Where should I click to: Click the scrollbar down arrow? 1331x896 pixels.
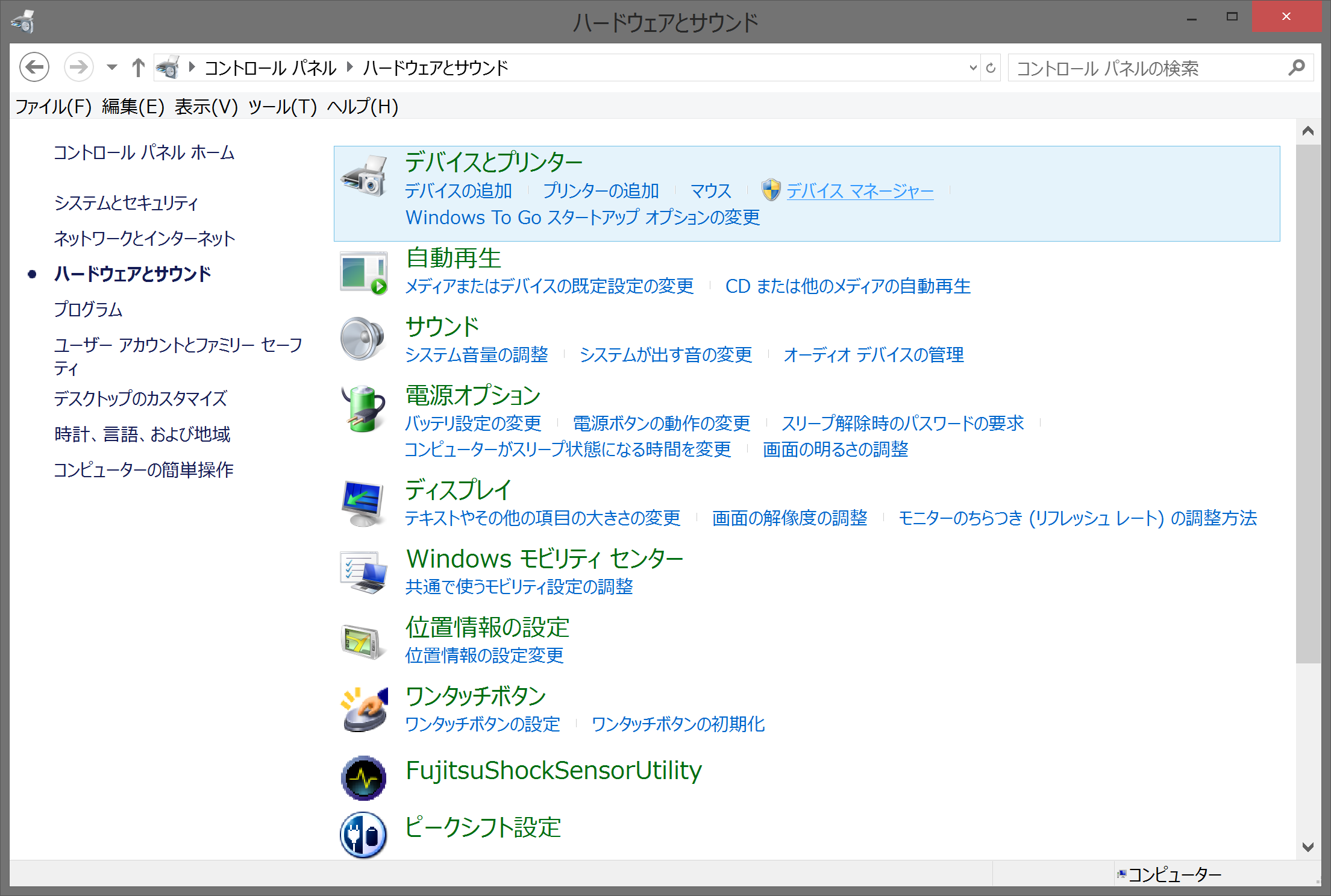(1308, 847)
